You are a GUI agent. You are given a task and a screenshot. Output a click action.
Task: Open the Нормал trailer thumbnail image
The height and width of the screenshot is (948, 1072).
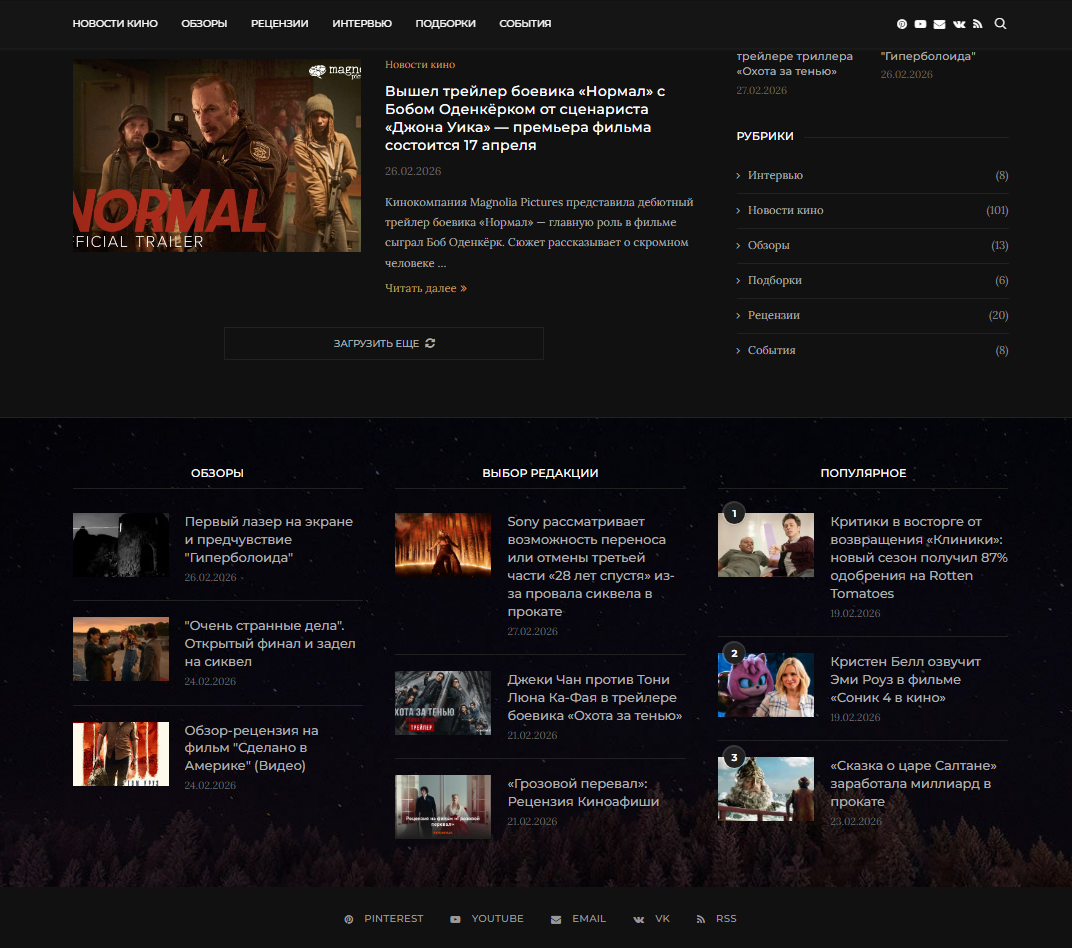coord(217,155)
